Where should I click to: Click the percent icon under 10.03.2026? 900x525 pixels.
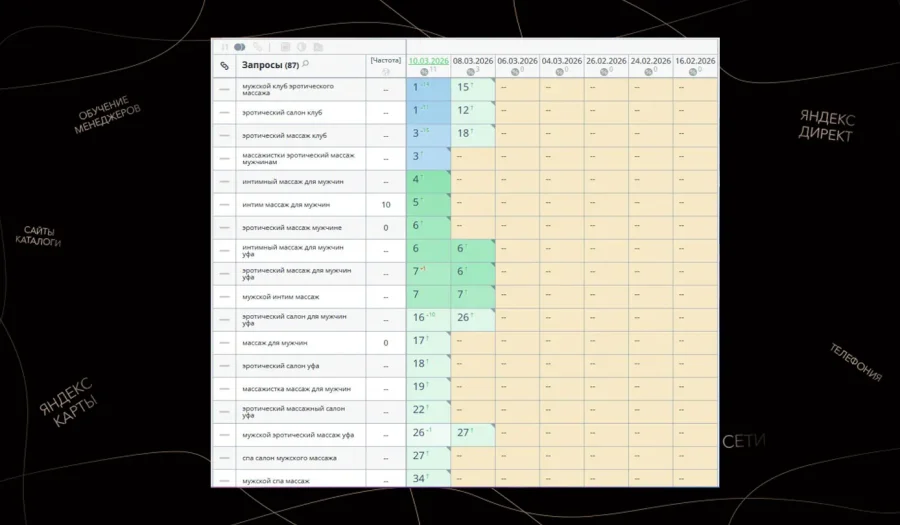pos(424,72)
